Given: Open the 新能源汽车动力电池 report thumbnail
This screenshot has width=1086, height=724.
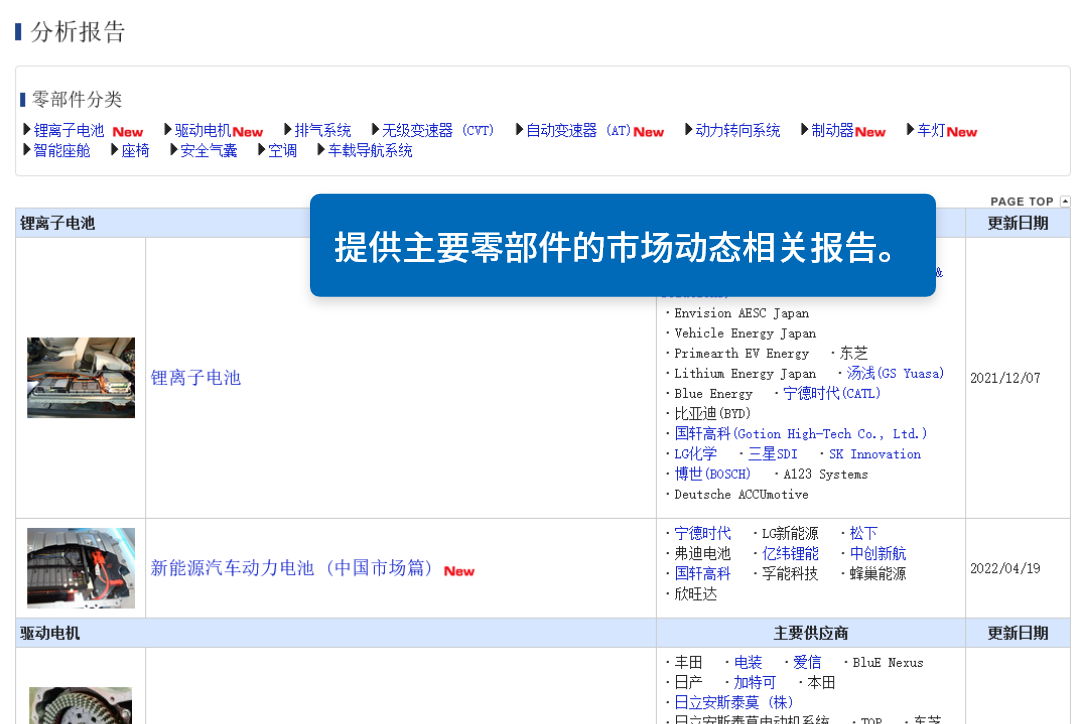Looking at the screenshot, I should coord(81,568).
